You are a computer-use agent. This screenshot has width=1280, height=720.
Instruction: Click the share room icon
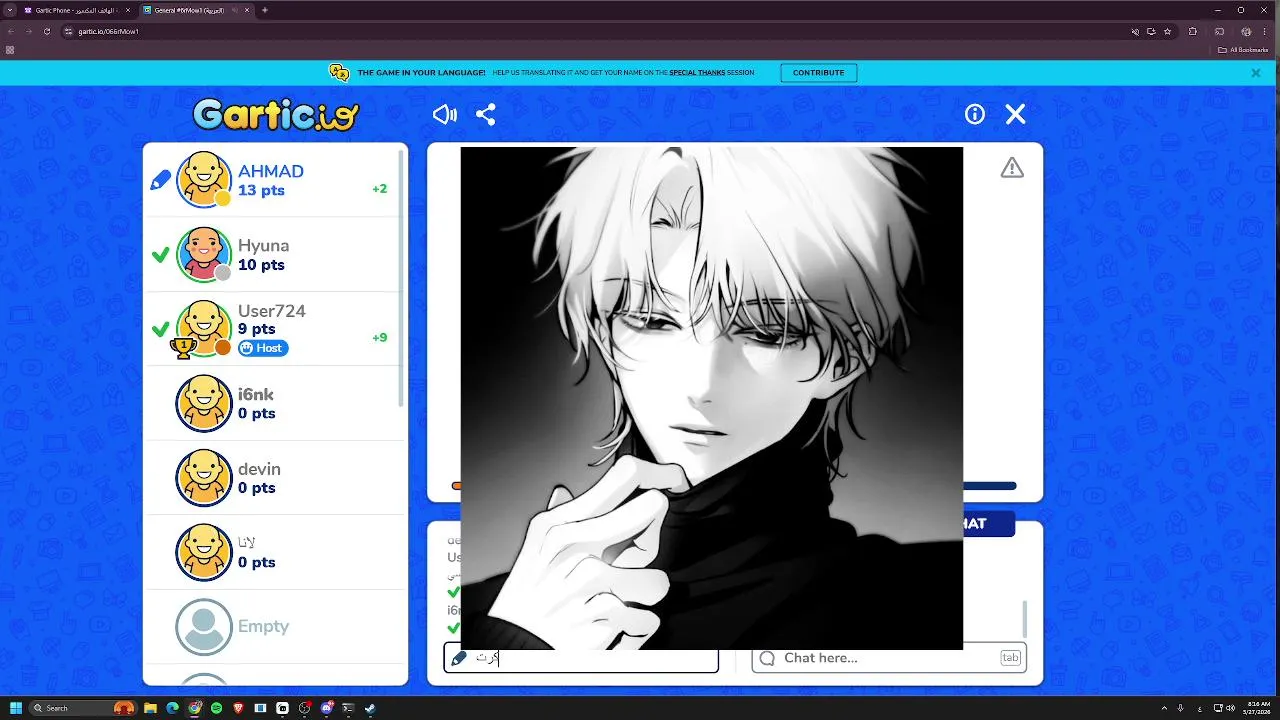[x=486, y=115]
